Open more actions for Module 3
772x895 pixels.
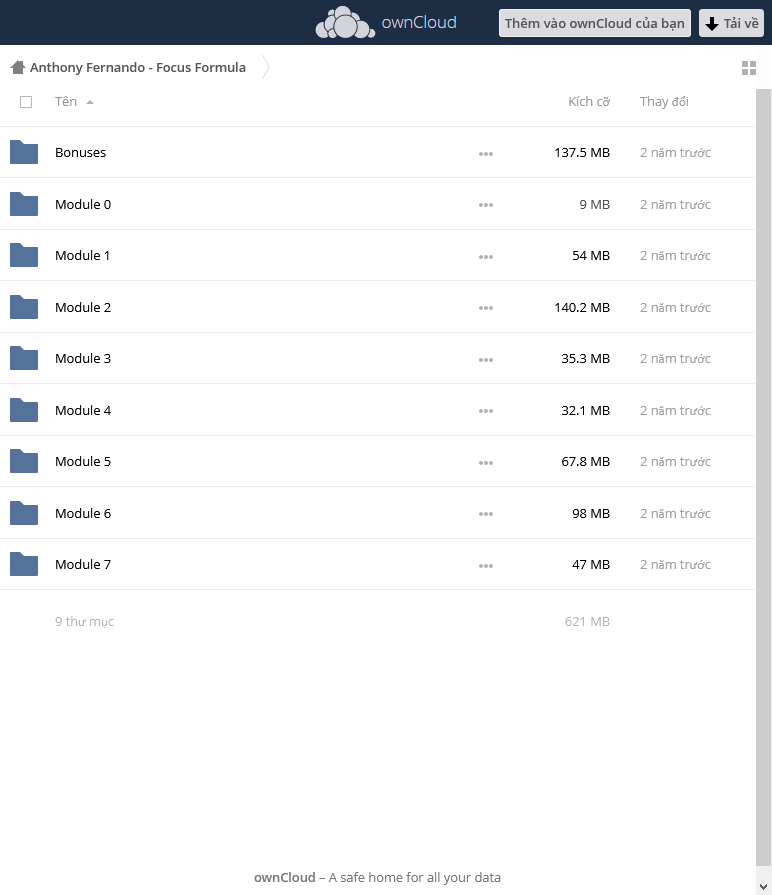click(x=486, y=360)
